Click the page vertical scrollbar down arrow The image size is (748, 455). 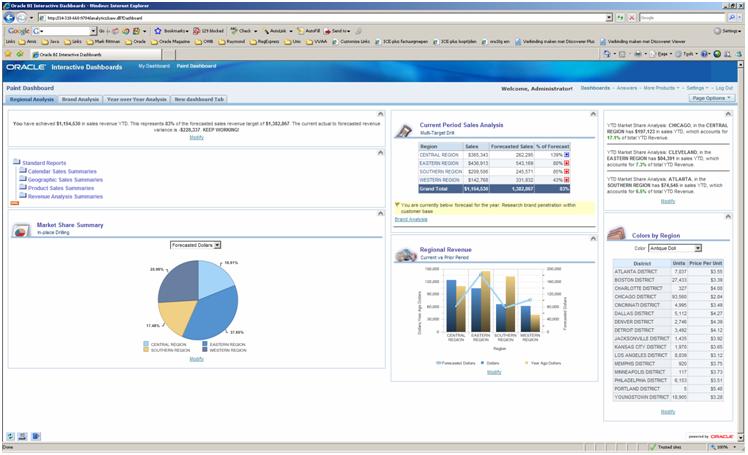[x=740, y=437]
